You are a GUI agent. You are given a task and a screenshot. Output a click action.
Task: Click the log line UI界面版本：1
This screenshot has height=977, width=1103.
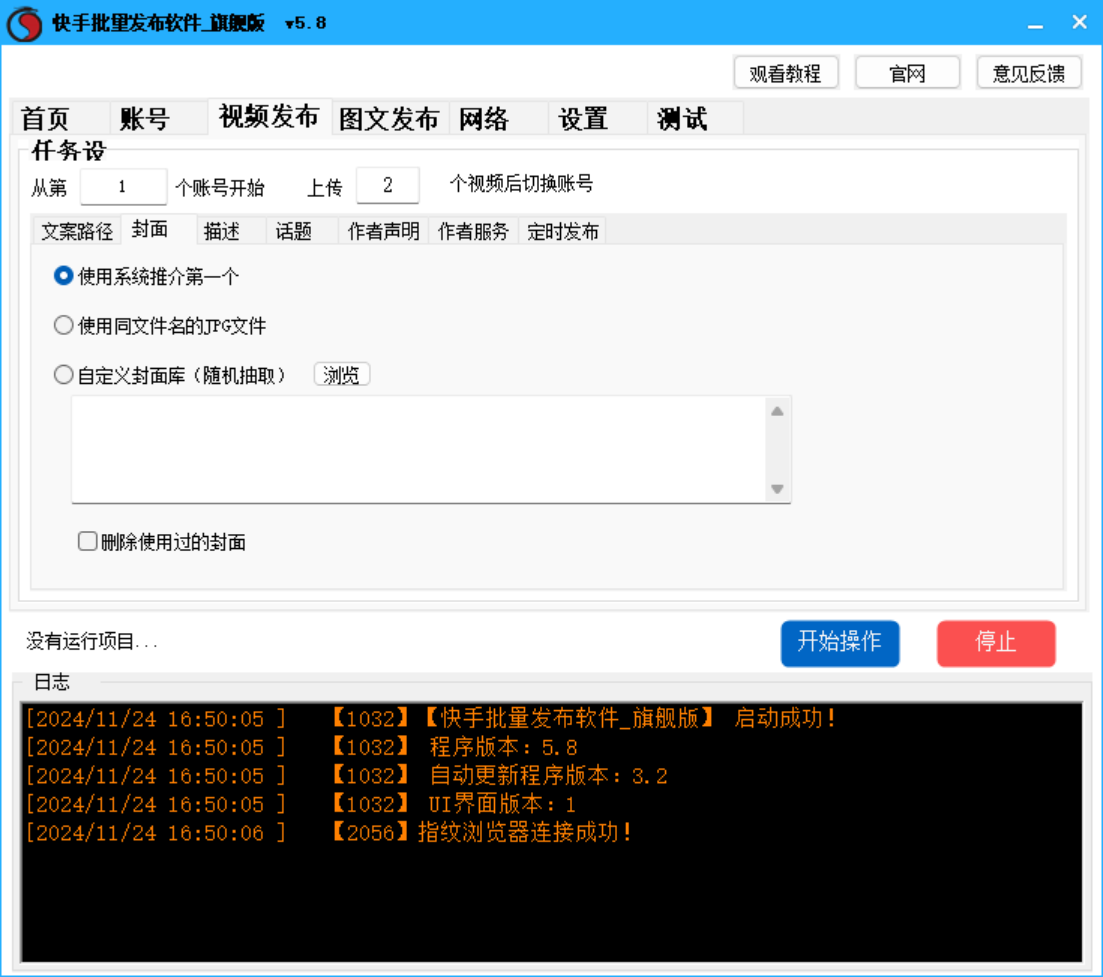pos(300,804)
